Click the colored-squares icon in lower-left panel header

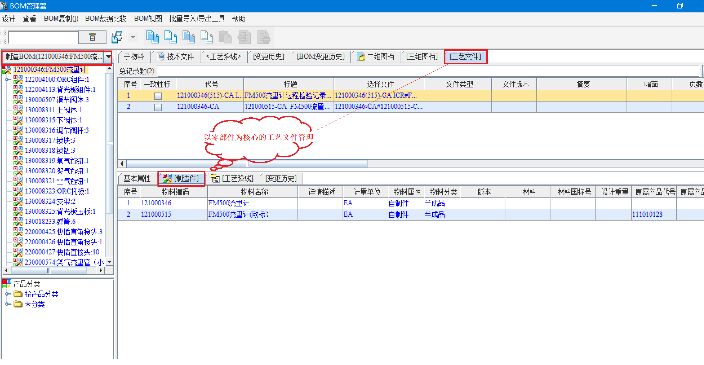6,283
